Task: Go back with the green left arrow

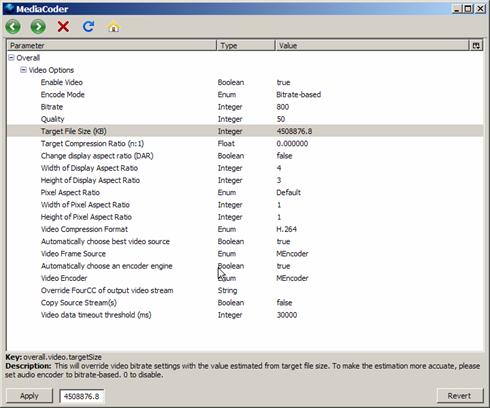Action: (13, 27)
